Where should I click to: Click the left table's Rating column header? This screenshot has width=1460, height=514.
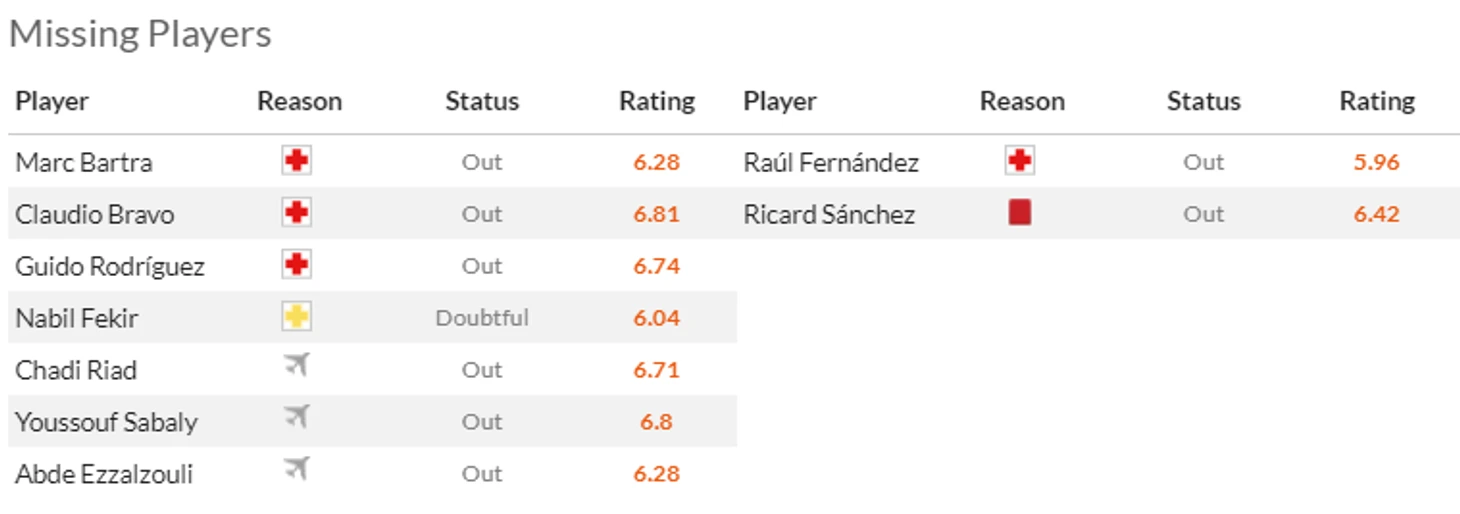coord(657,101)
